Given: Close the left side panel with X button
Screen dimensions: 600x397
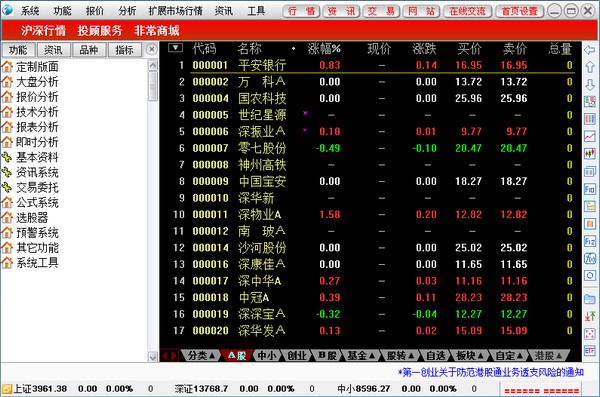Looking at the screenshot, I should [152, 49].
